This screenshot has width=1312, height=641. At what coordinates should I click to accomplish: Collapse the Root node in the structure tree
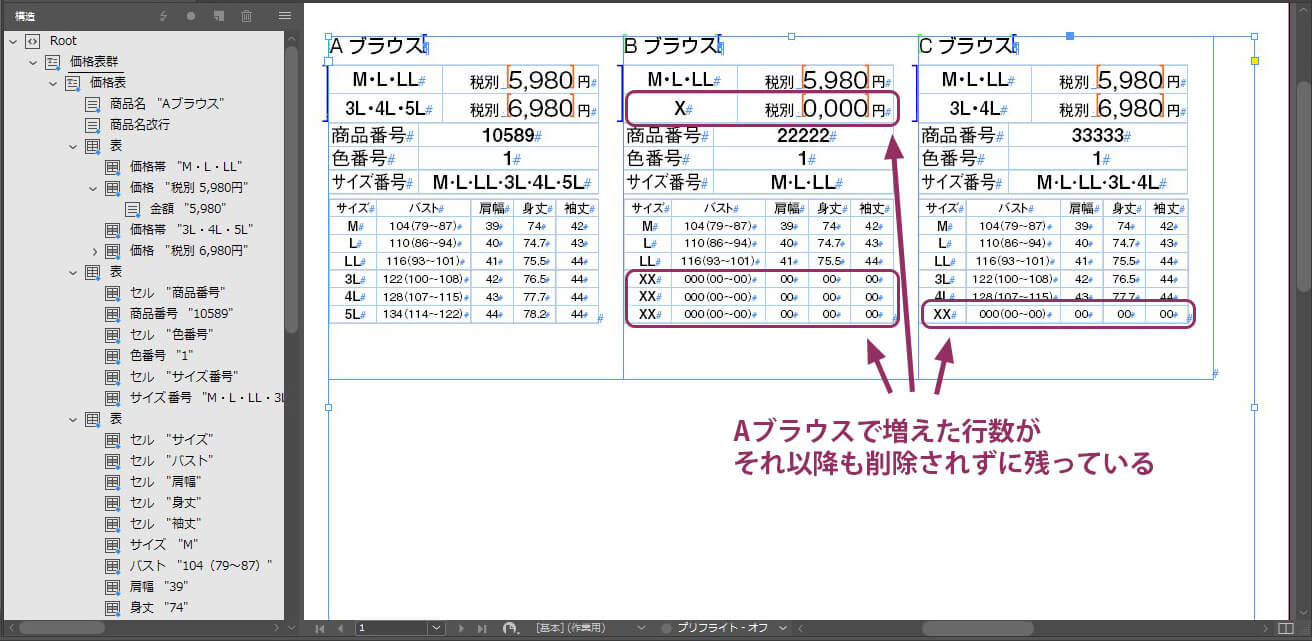tap(12, 41)
